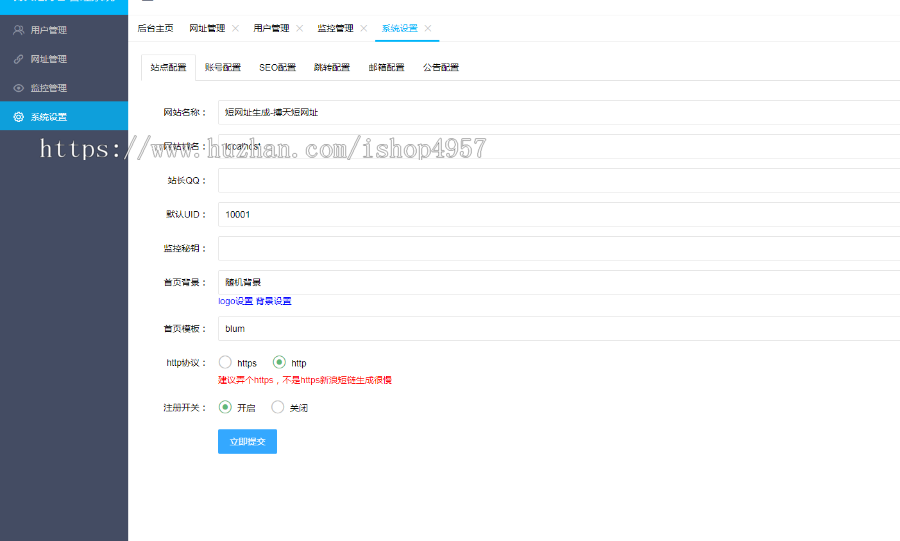
Task: Select the 公告配置 settings tab
Action: pyautogui.click(x=441, y=67)
